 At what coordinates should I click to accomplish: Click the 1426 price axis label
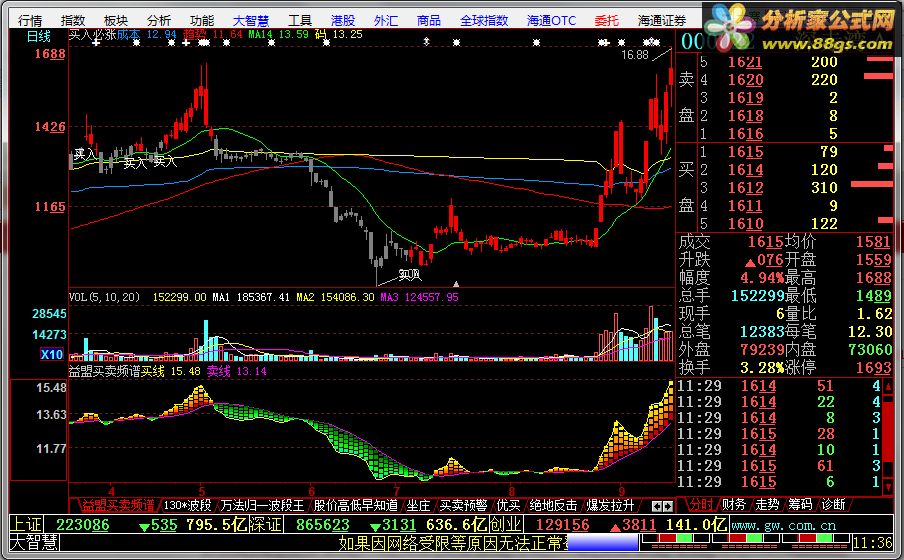click(50, 126)
